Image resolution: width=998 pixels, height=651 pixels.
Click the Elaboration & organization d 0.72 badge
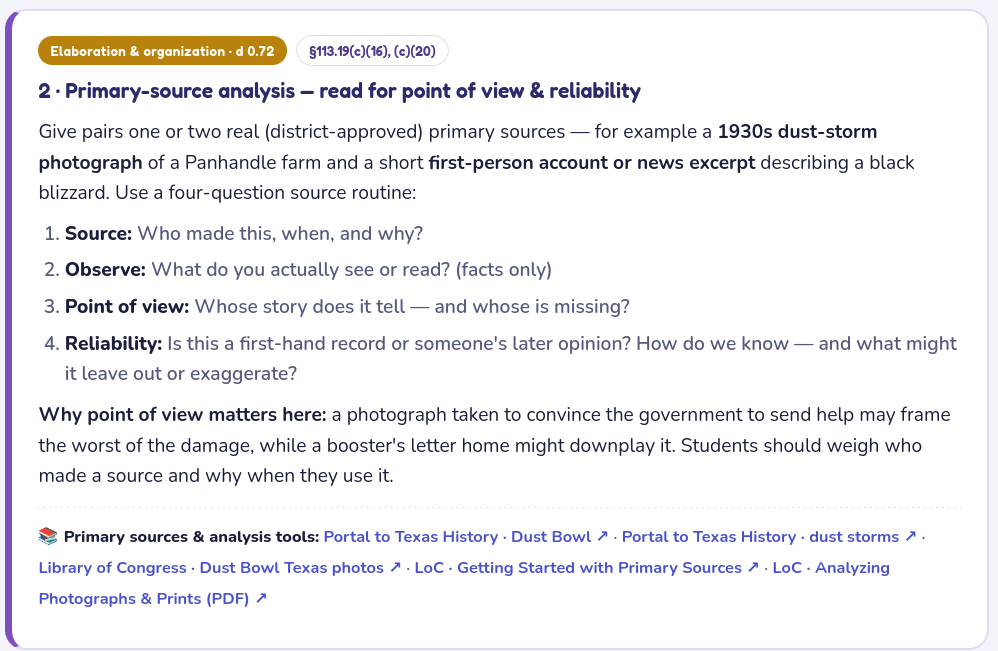162,51
